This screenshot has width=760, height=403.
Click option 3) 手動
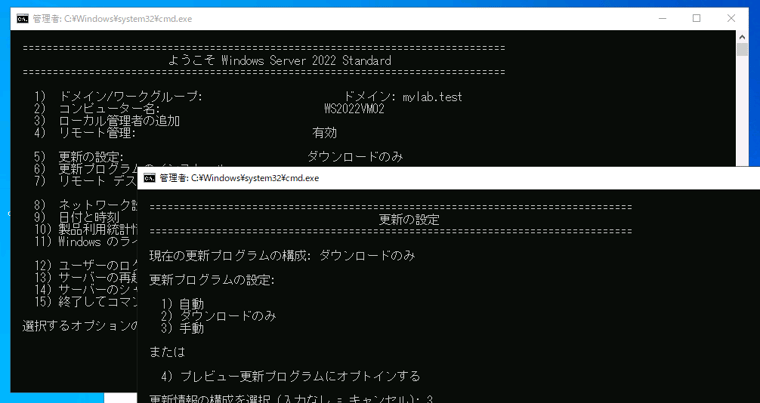click(x=182, y=328)
